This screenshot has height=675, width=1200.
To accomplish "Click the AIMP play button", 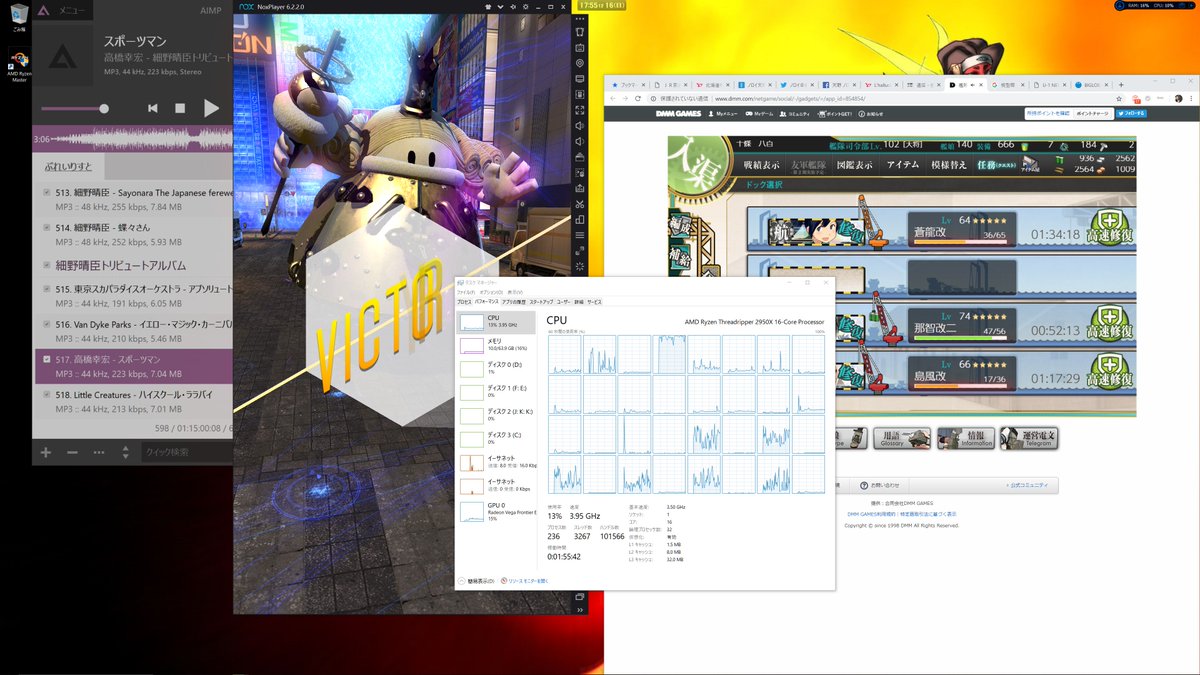I will coord(211,108).
